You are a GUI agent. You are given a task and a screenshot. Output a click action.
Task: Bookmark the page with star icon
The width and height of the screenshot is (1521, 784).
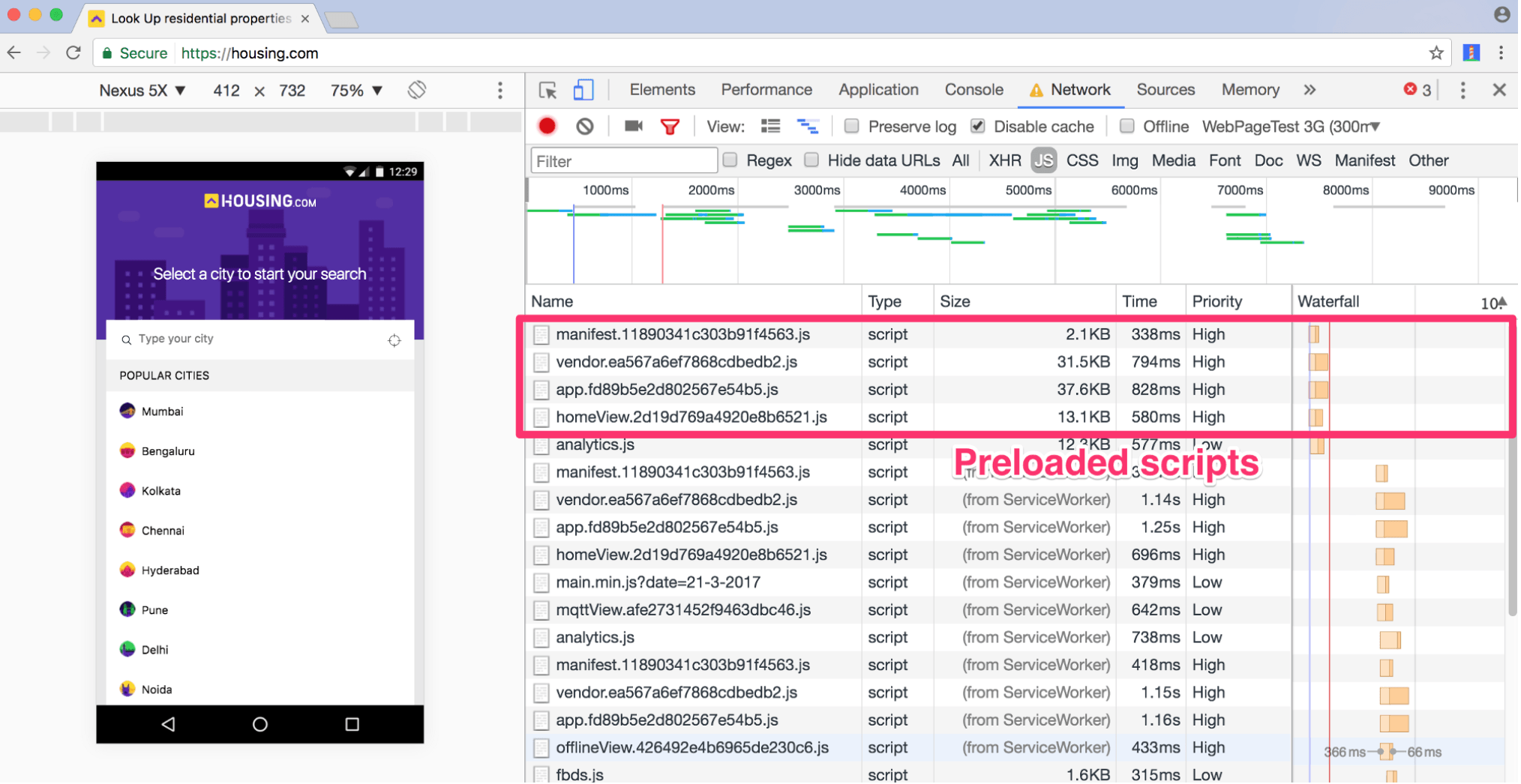1437,53
